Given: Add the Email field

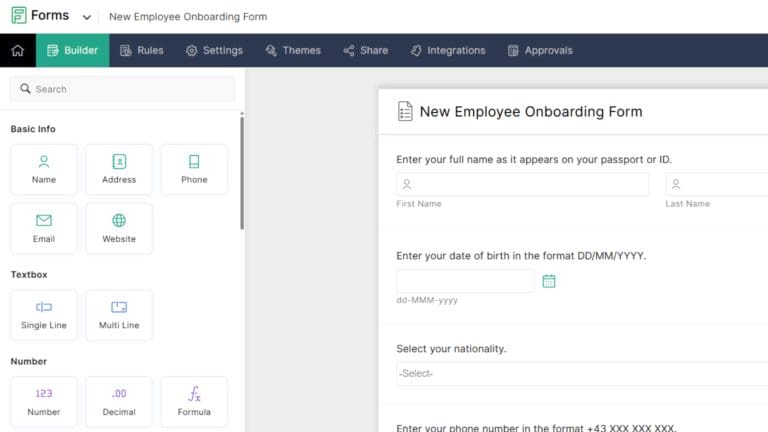Looking at the screenshot, I should 44,229.
